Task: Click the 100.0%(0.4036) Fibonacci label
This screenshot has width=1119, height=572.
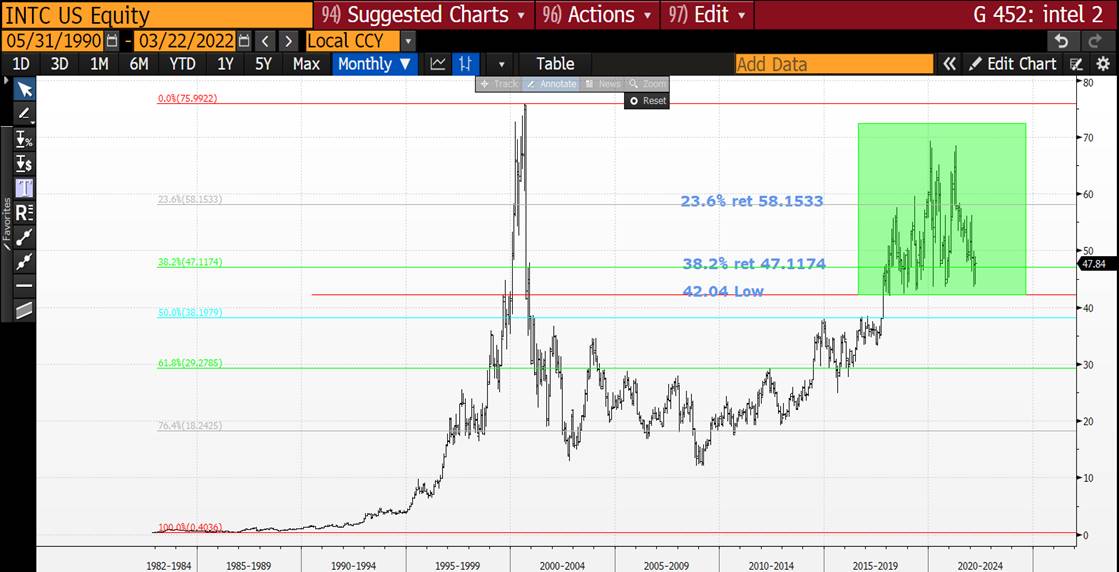Action: tap(190, 527)
